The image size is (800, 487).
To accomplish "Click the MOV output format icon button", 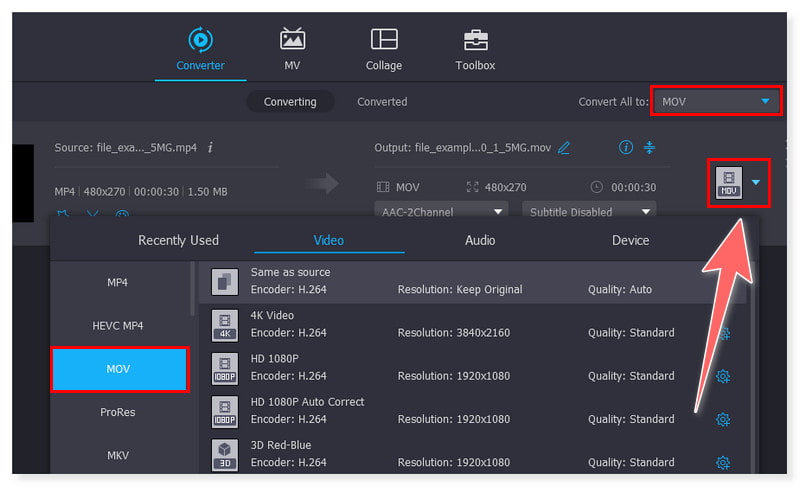I will click(728, 182).
